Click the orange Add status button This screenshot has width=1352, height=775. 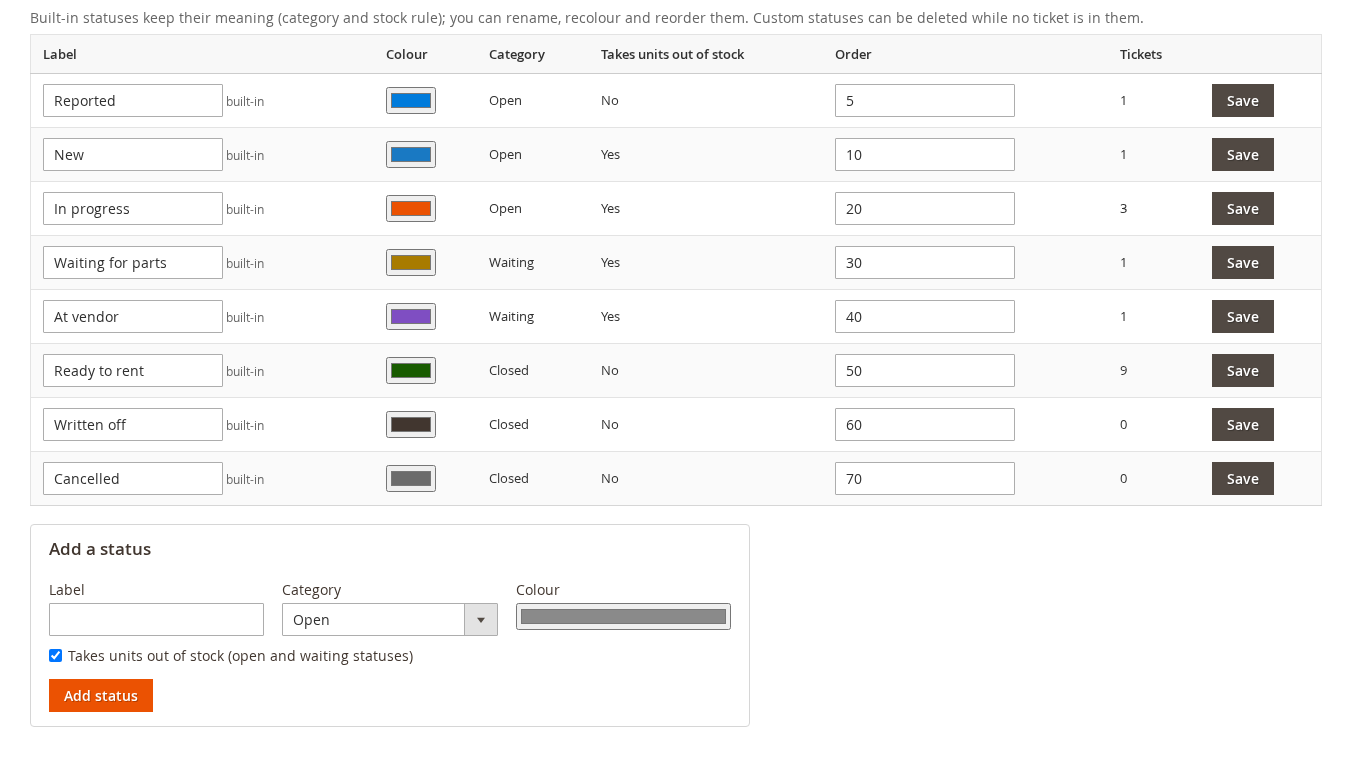pyautogui.click(x=101, y=696)
